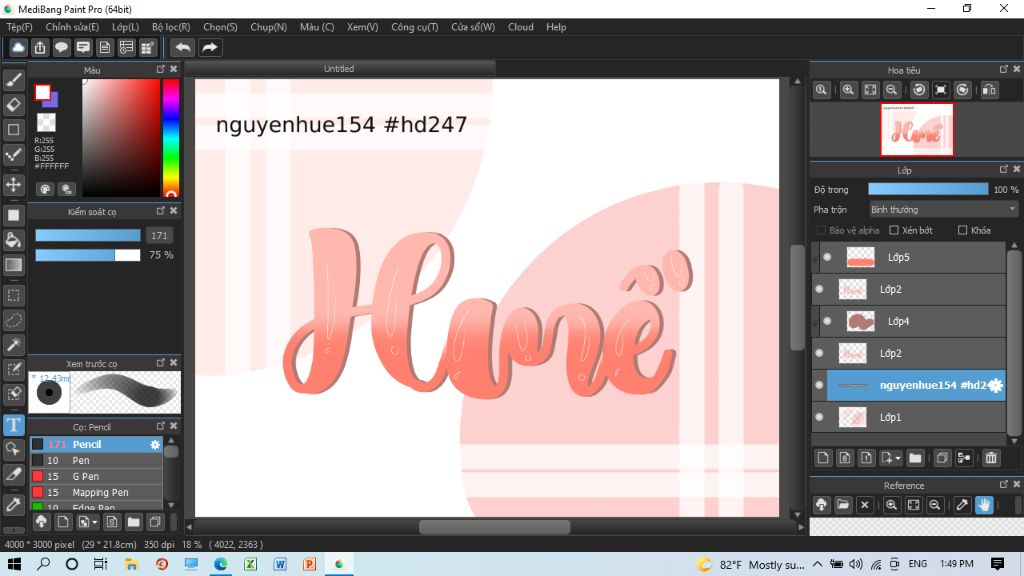
Task: Enable the Xén bớt checkbox
Action: 894,231
